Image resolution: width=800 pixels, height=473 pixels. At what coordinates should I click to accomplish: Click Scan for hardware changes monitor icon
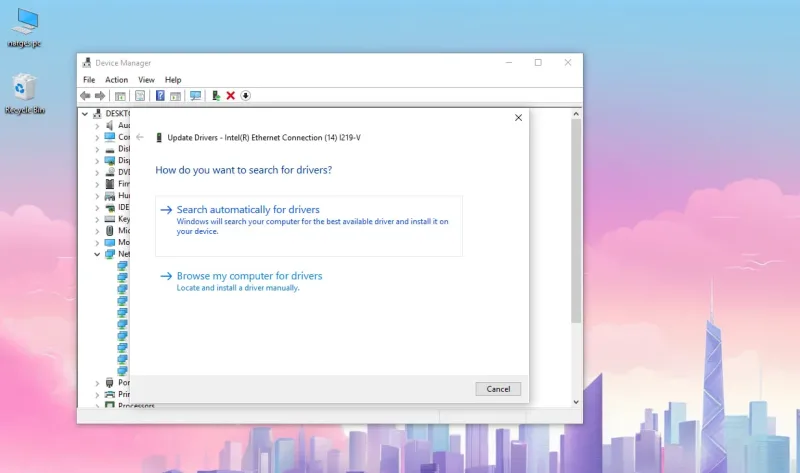click(195, 96)
